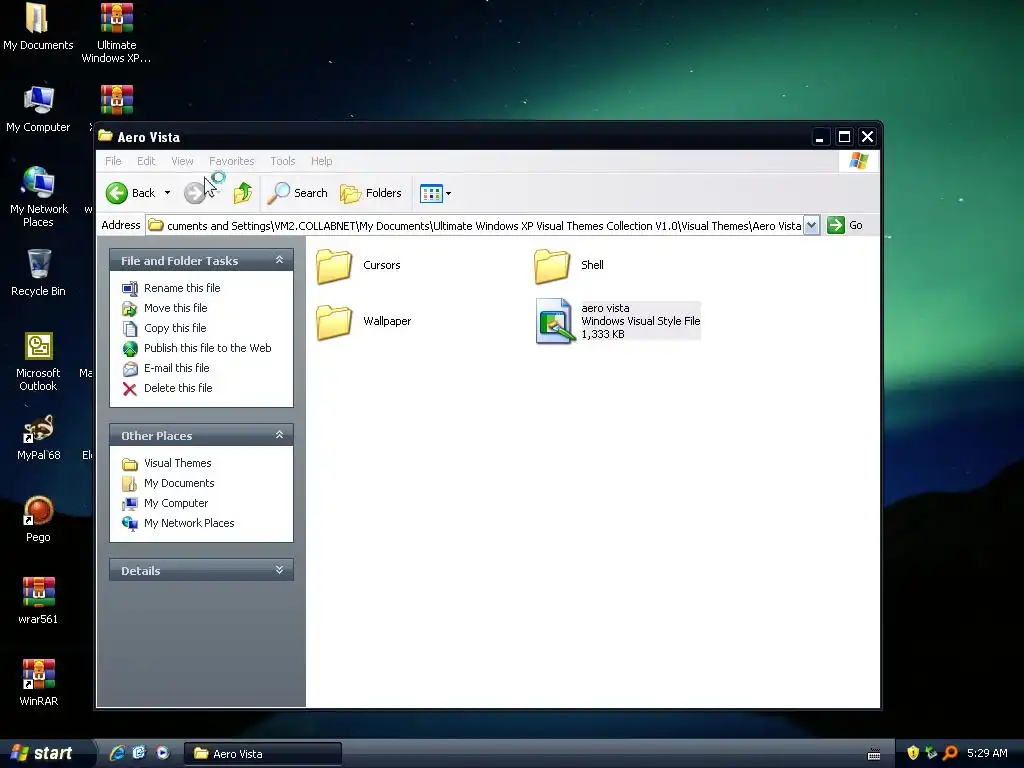Click the orange magnifier tray icon
Screen dimensions: 1024x768
point(950,753)
